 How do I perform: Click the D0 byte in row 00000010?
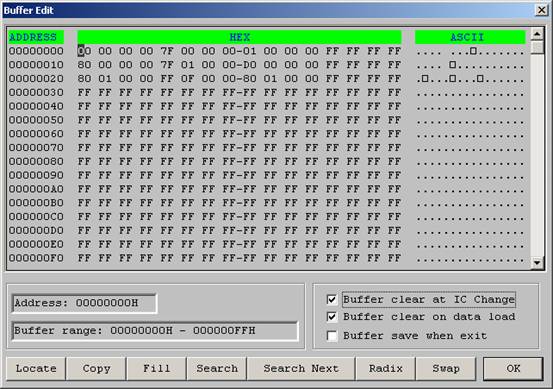(250, 65)
